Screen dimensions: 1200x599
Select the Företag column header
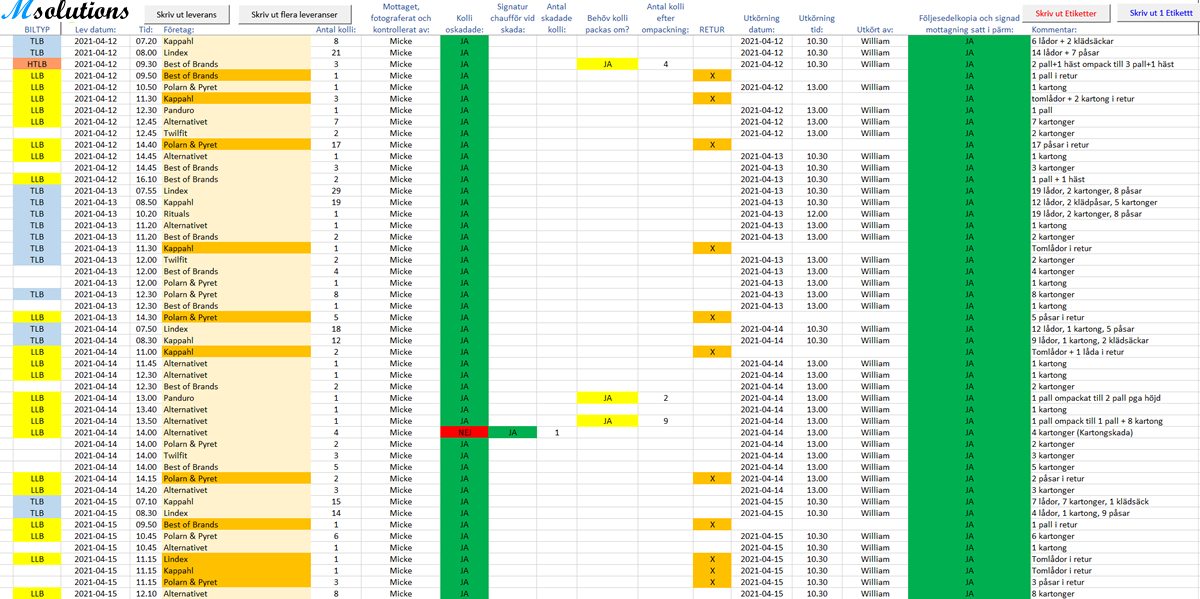pos(180,30)
